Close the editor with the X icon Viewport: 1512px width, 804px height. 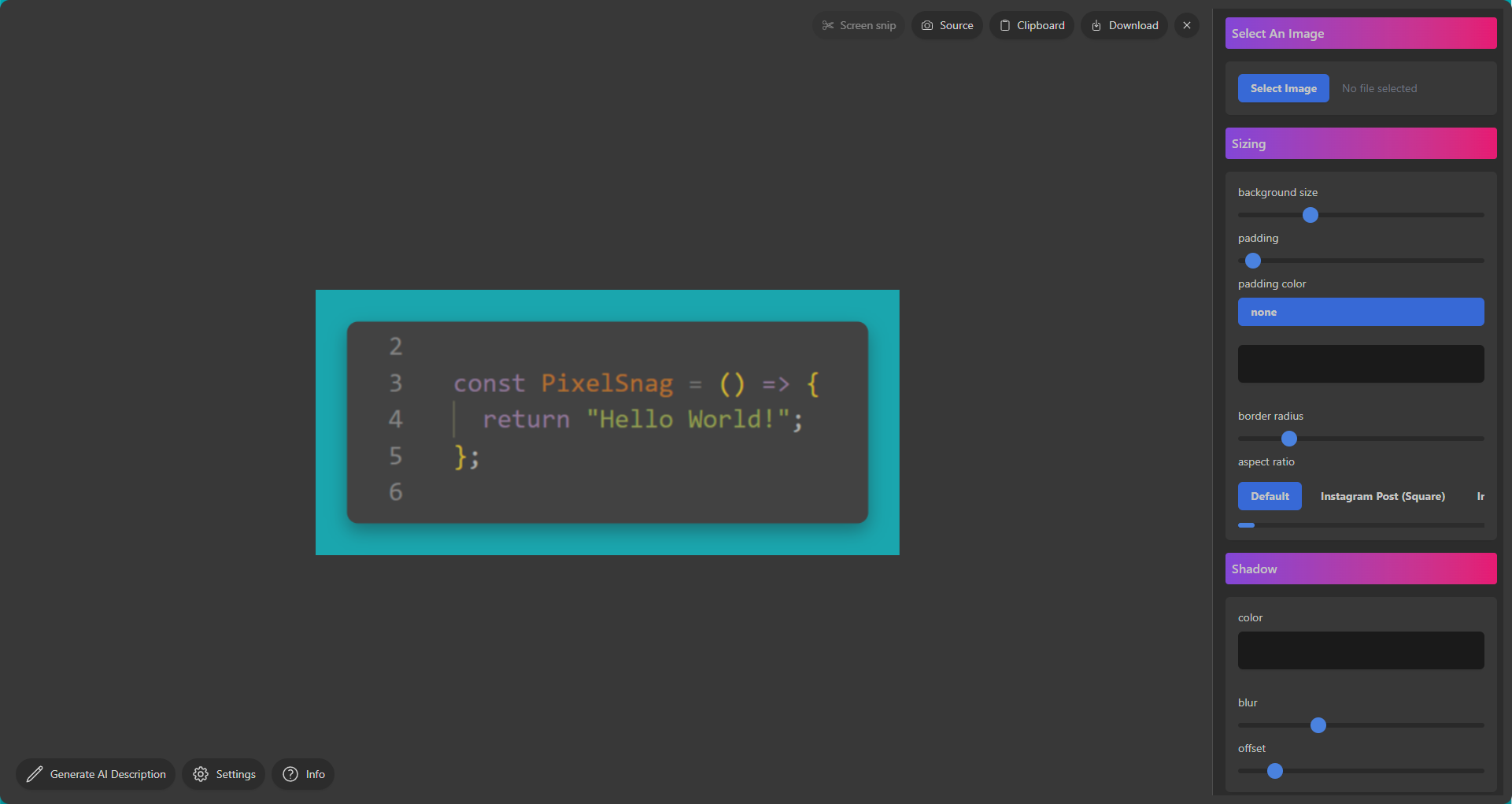[x=1186, y=25]
